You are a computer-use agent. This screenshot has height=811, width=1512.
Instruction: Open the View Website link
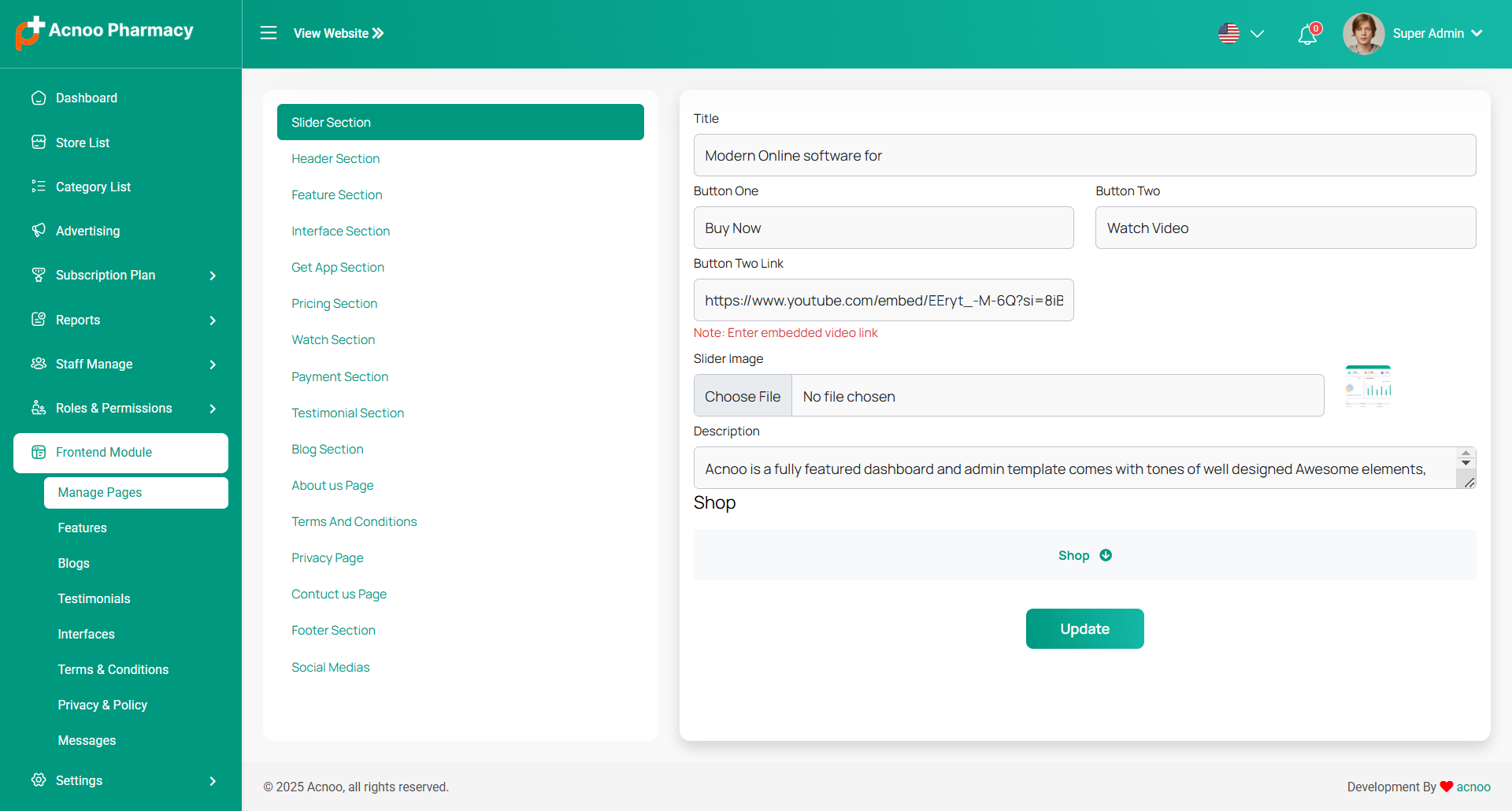pos(339,33)
